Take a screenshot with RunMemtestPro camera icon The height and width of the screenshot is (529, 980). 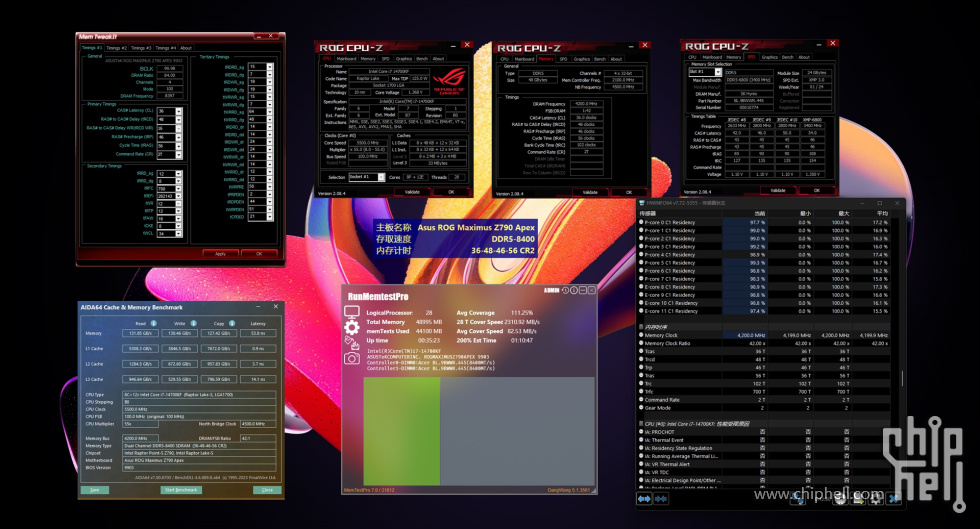(x=352, y=358)
